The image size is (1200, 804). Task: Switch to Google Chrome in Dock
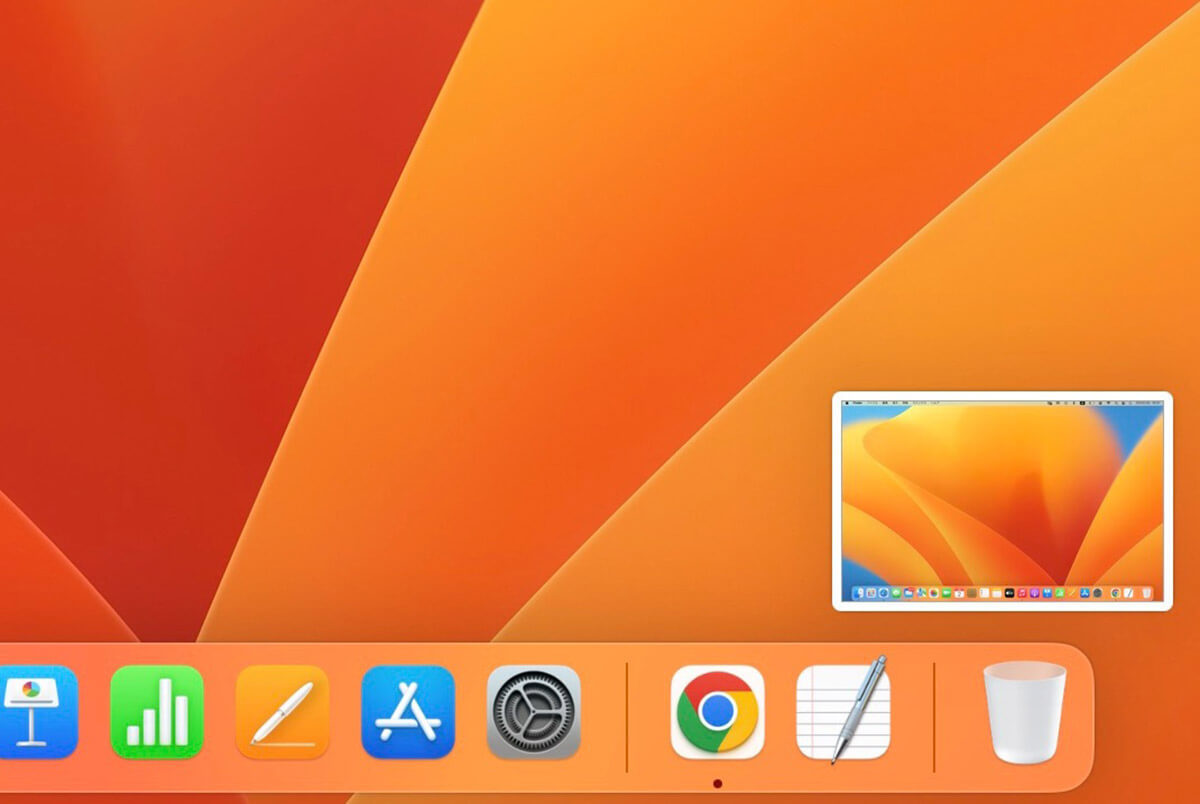(718, 712)
